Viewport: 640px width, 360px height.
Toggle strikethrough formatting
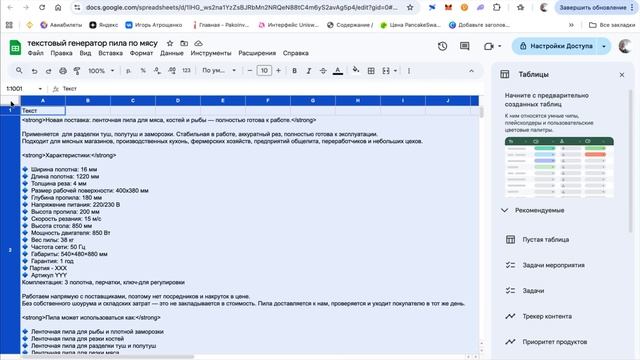coord(323,71)
